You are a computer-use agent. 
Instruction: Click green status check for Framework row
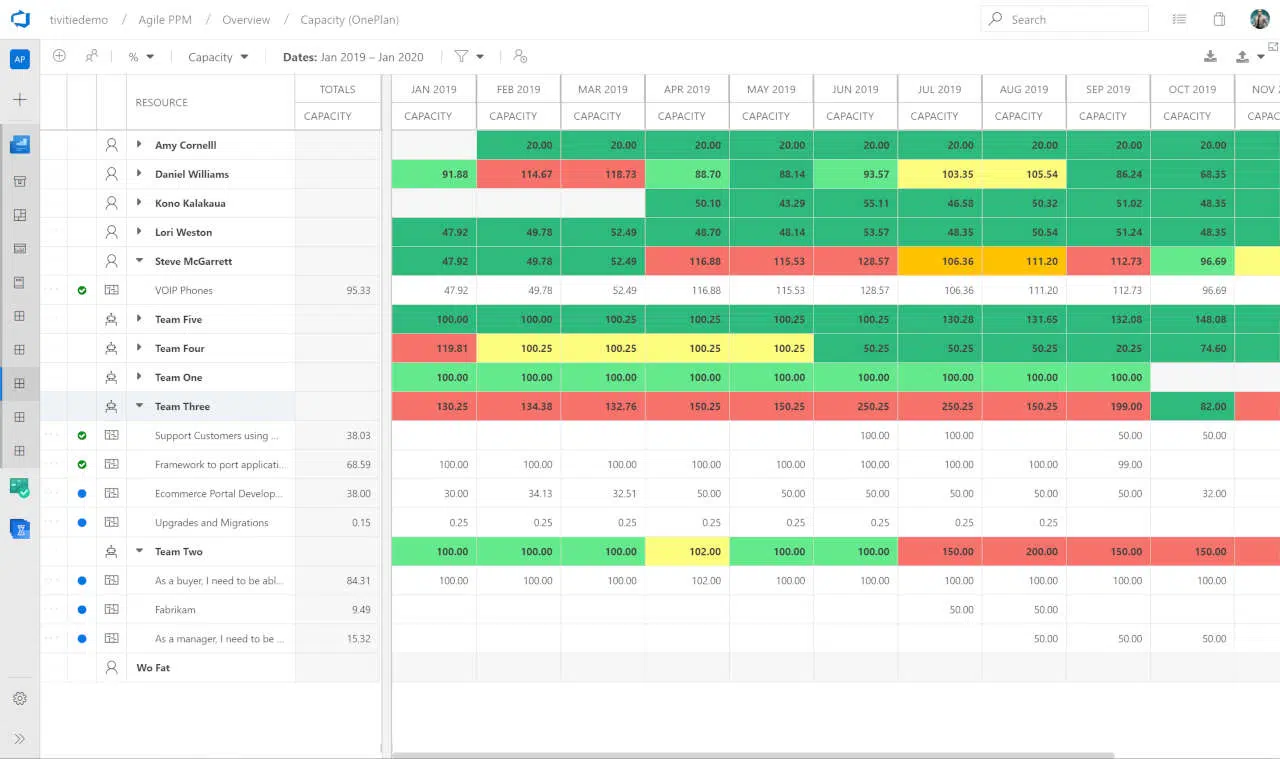pyautogui.click(x=82, y=465)
